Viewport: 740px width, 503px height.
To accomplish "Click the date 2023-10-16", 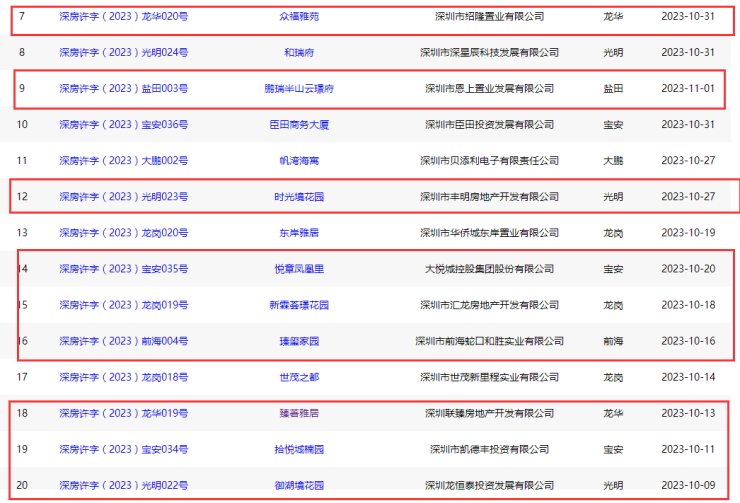I will click(x=688, y=341).
